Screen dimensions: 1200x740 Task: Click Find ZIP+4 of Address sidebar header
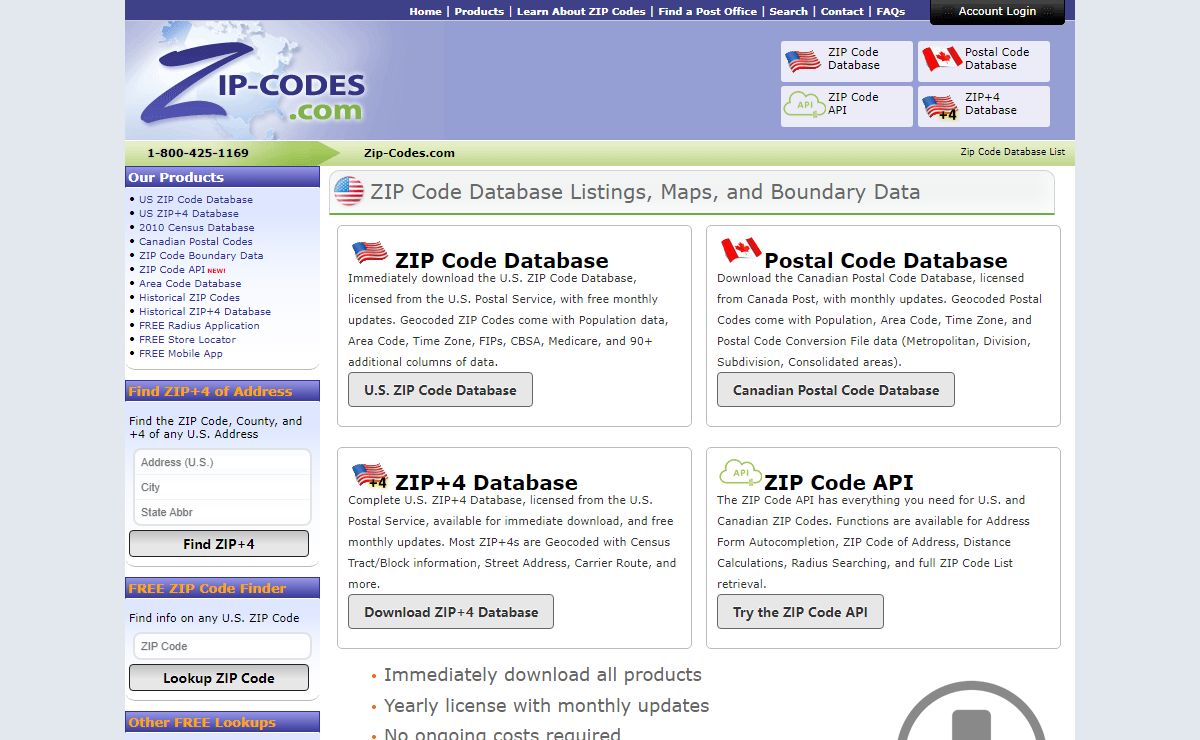(223, 391)
